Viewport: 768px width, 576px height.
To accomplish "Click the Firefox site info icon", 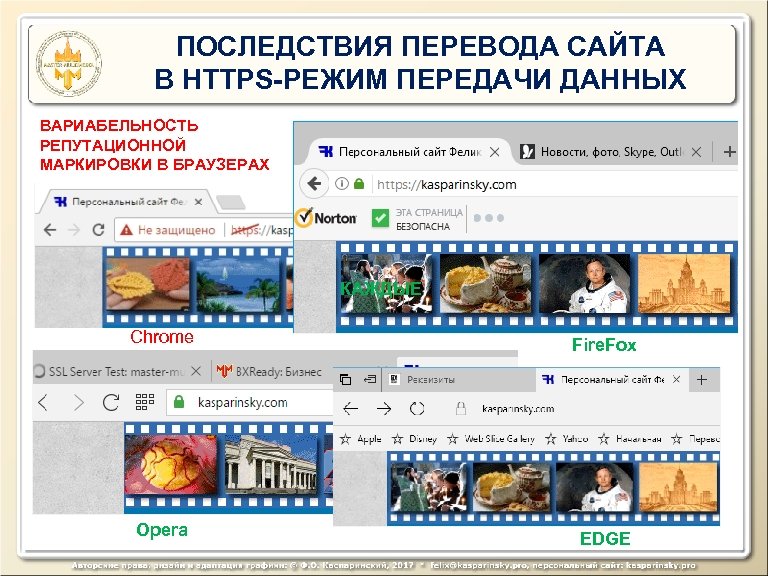I will 341,184.
